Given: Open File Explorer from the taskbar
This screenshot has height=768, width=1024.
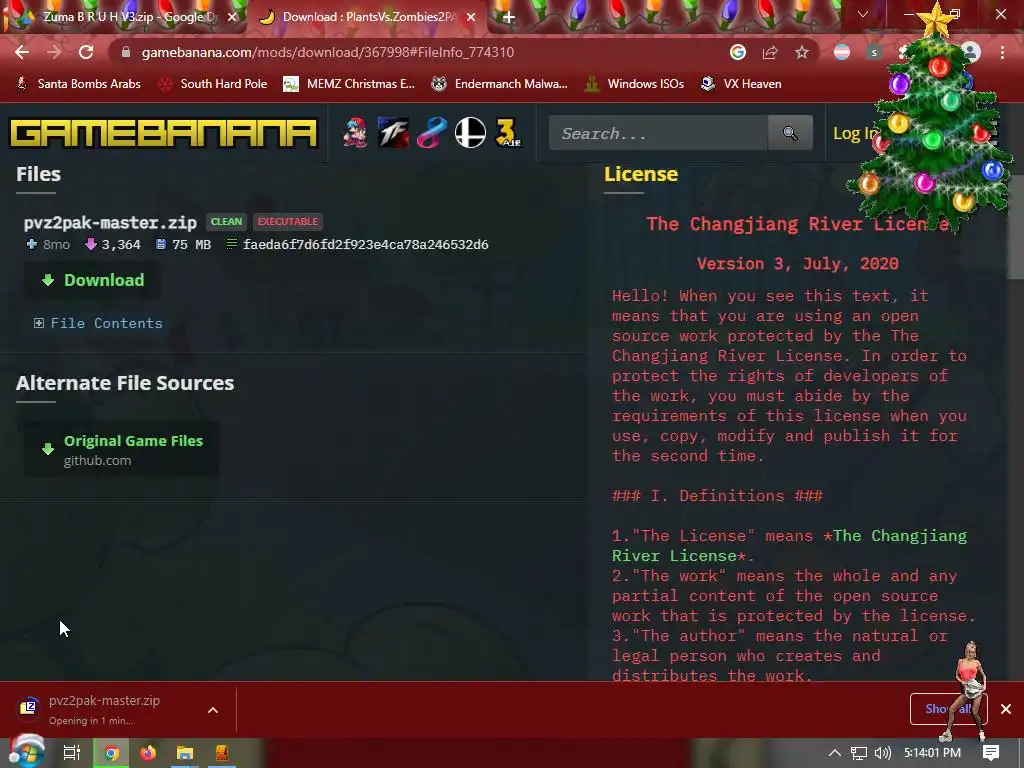Looking at the screenshot, I should pos(185,753).
